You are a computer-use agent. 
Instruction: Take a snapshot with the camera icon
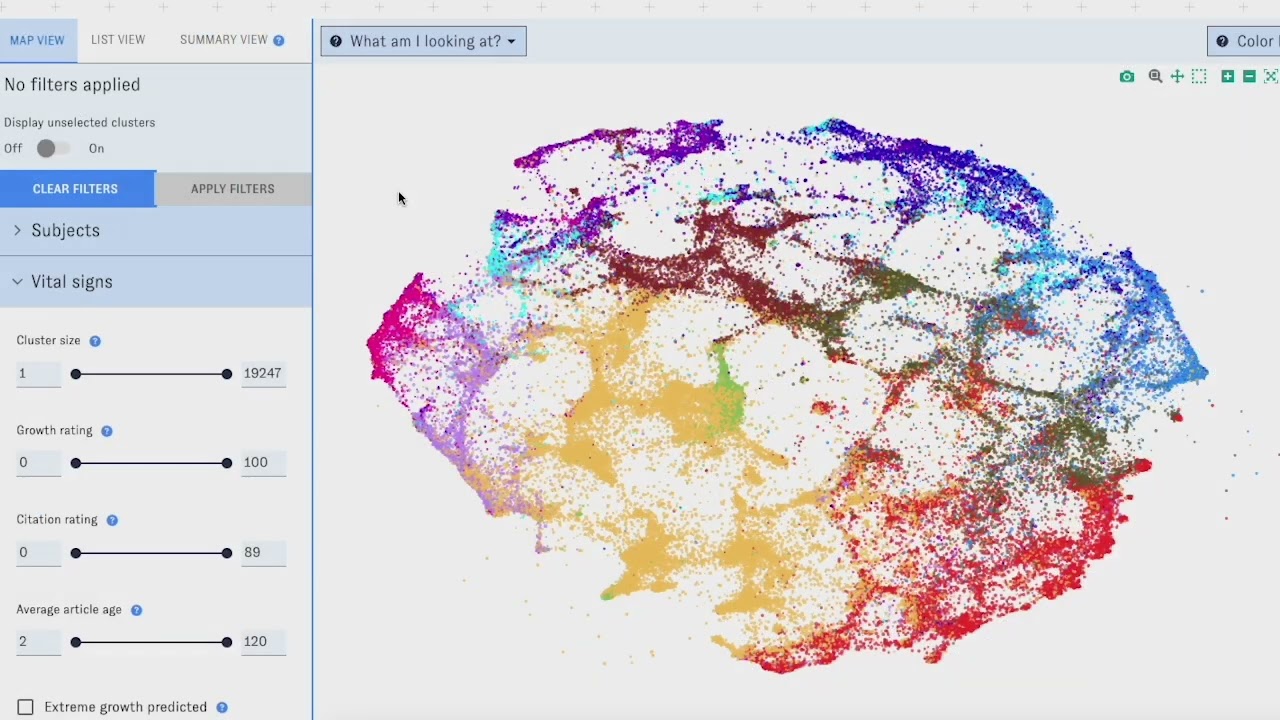click(x=1127, y=77)
